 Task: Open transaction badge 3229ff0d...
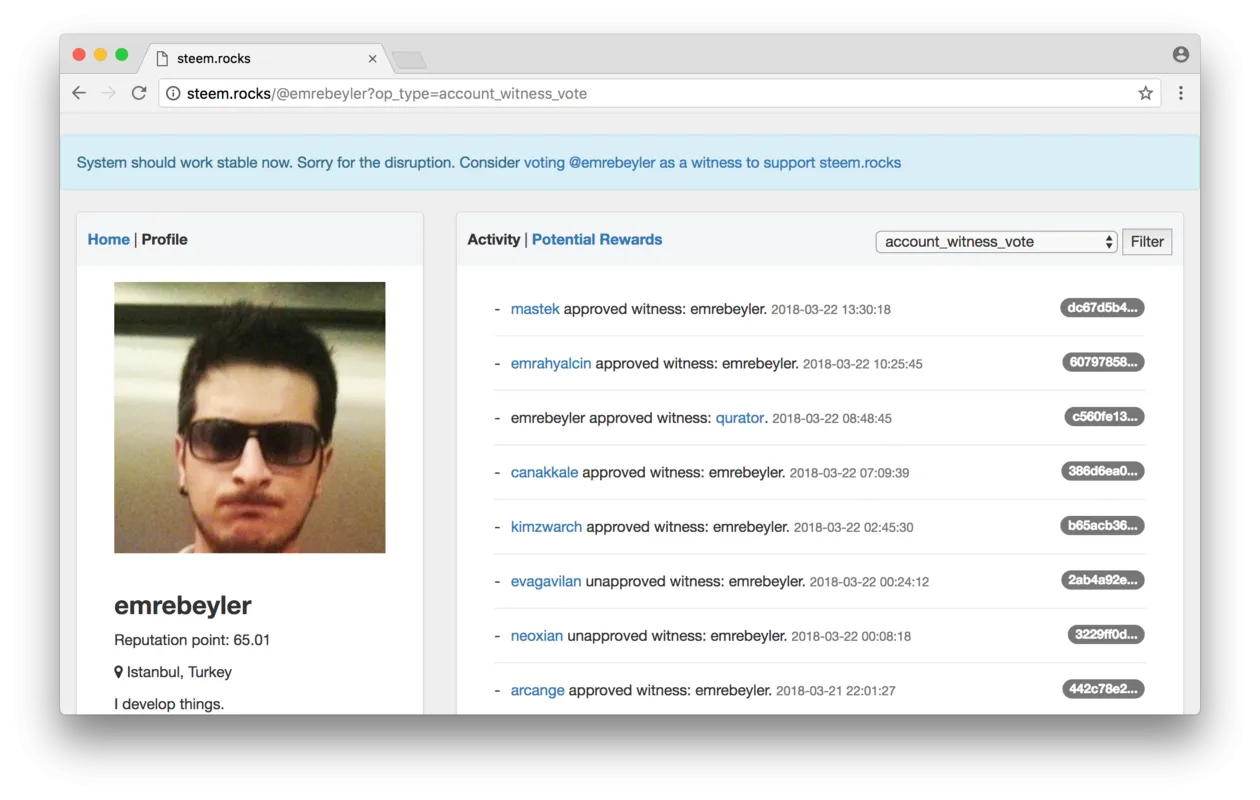[1106, 634]
